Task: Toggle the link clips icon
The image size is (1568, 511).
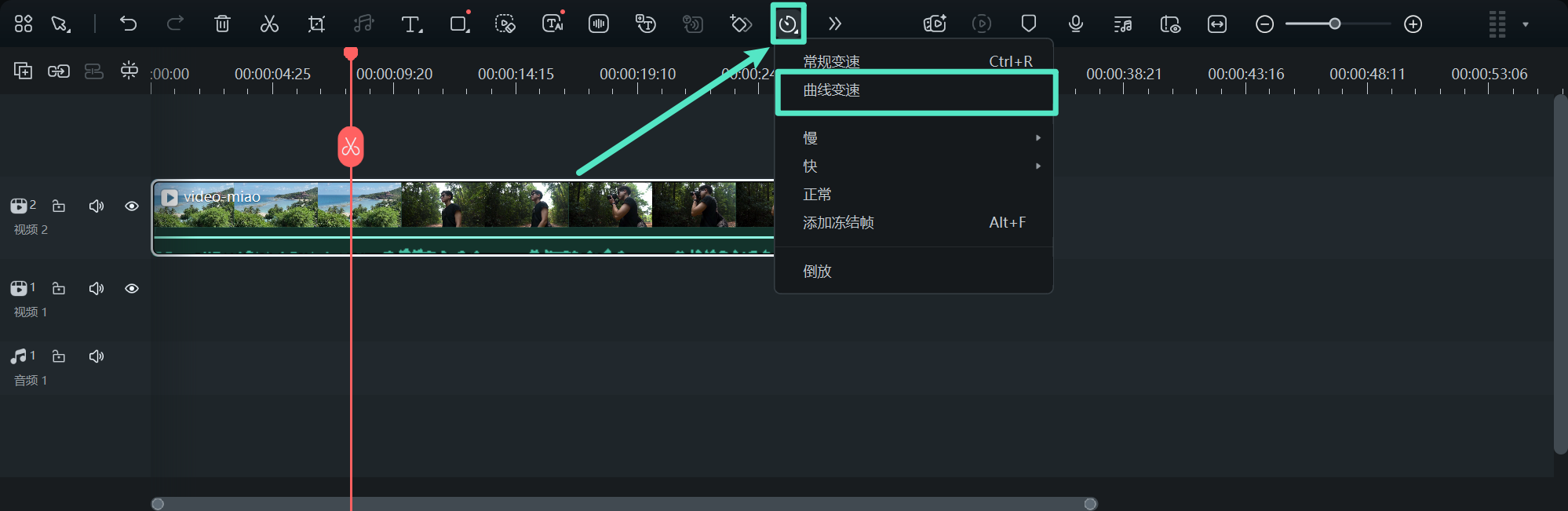Action: pos(59,71)
